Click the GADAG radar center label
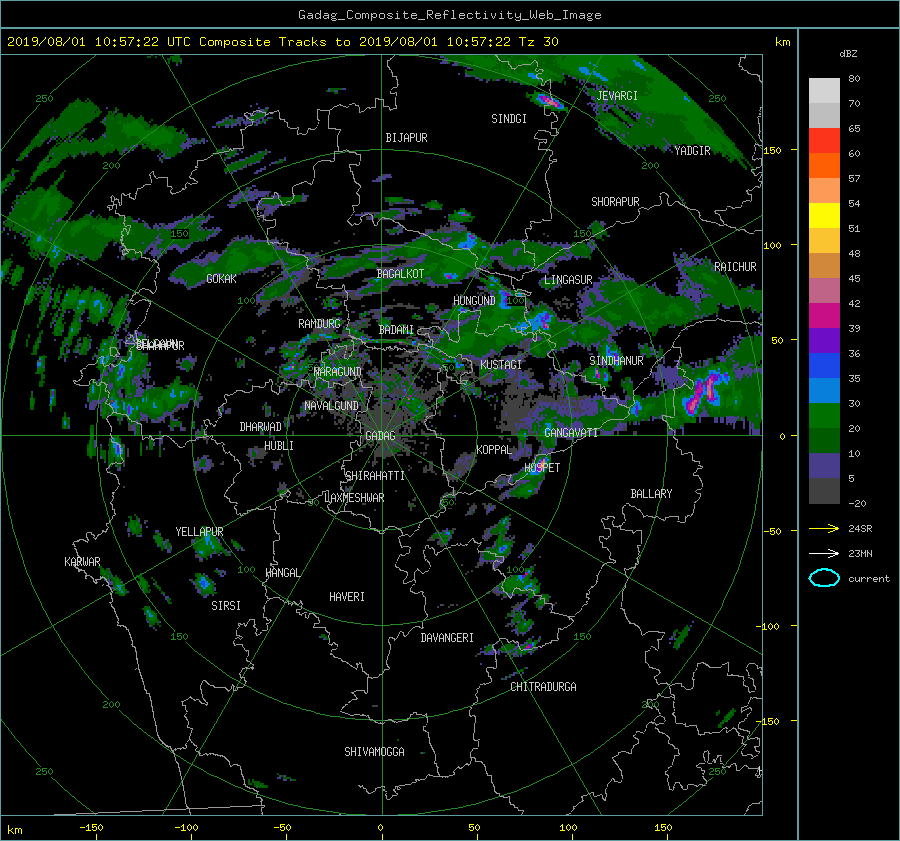Viewport: 900px width, 841px height. tap(380, 436)
